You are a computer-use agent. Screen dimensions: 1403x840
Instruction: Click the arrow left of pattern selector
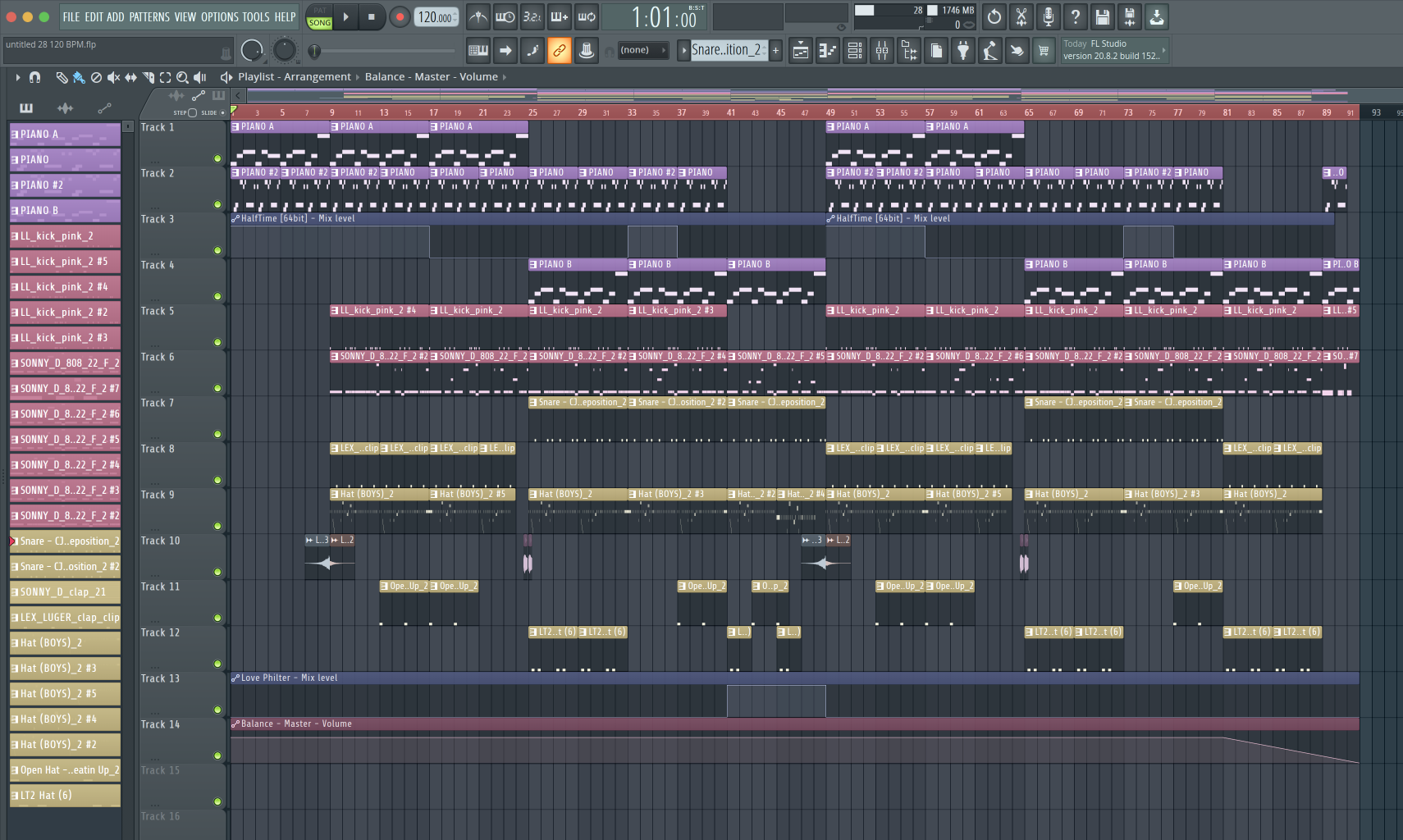tap(683, 51)
